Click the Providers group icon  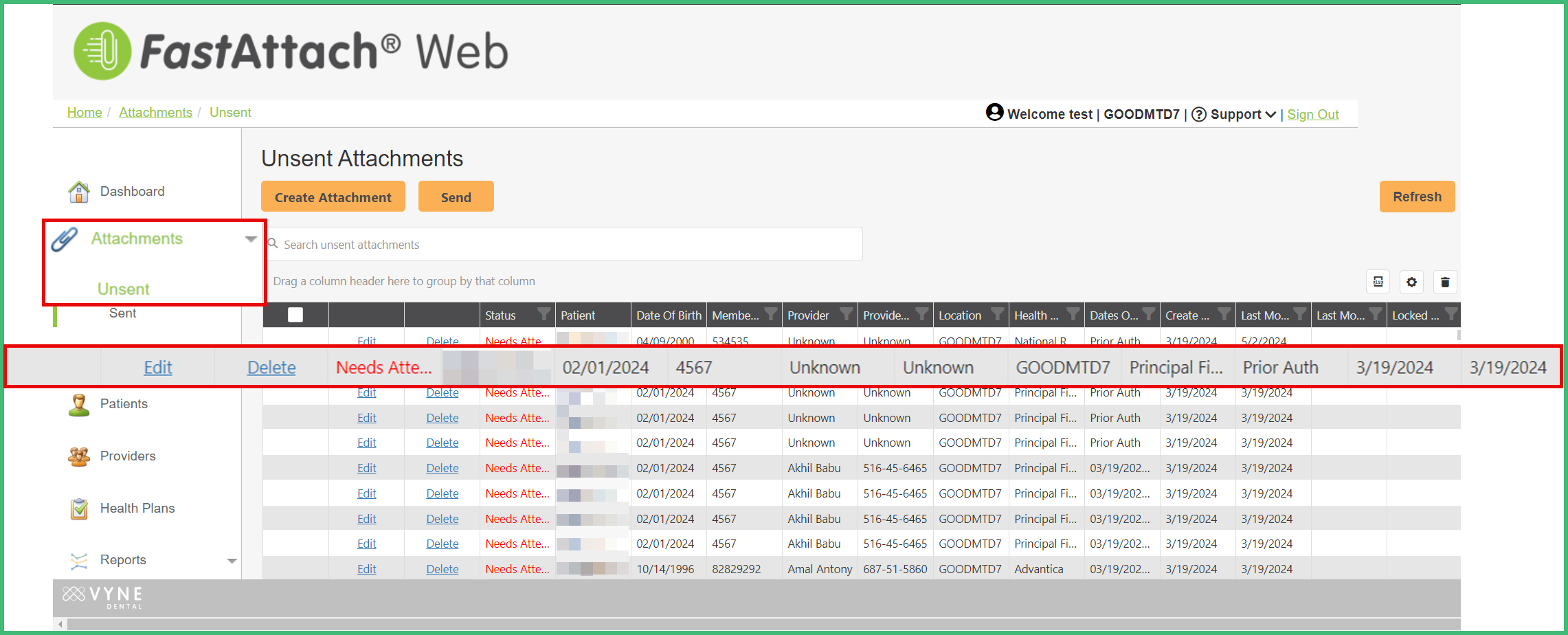click(x=78, y=456)
